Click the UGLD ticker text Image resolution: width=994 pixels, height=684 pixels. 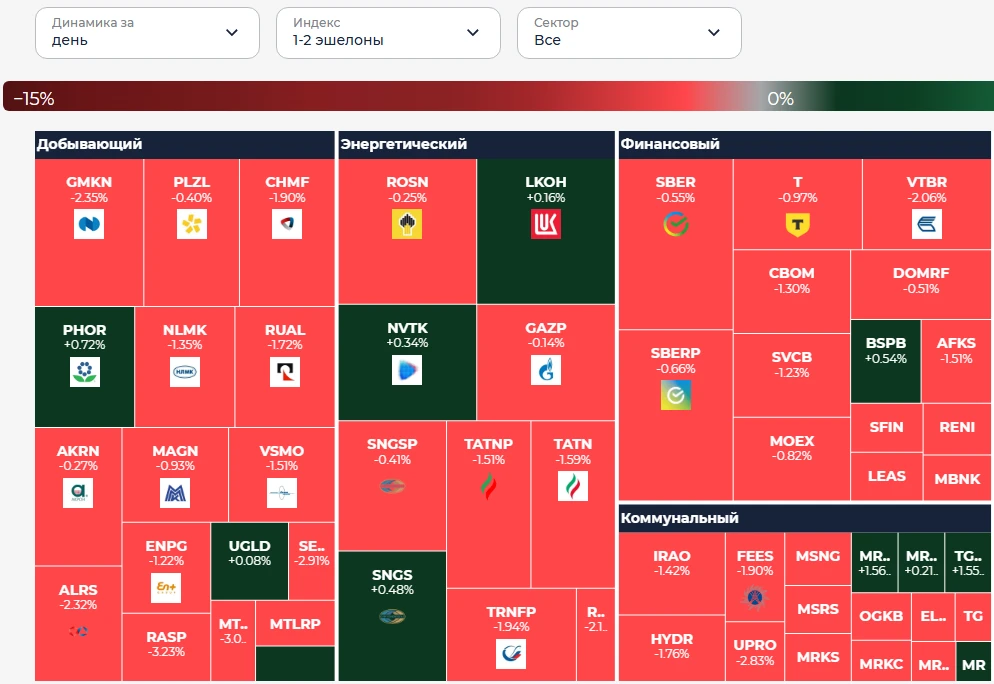(250, 546)
